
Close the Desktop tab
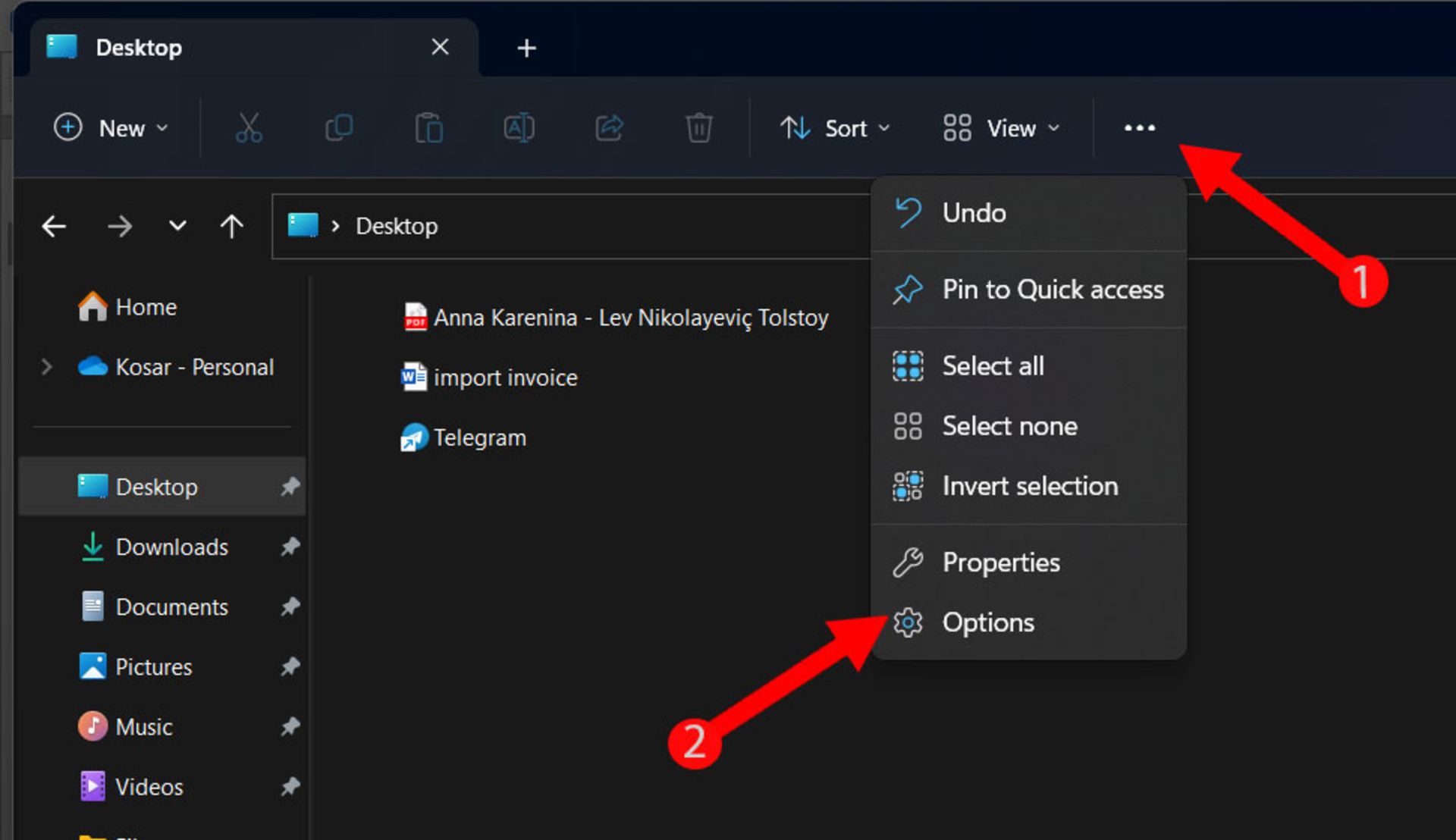click(x=440, y=47)
